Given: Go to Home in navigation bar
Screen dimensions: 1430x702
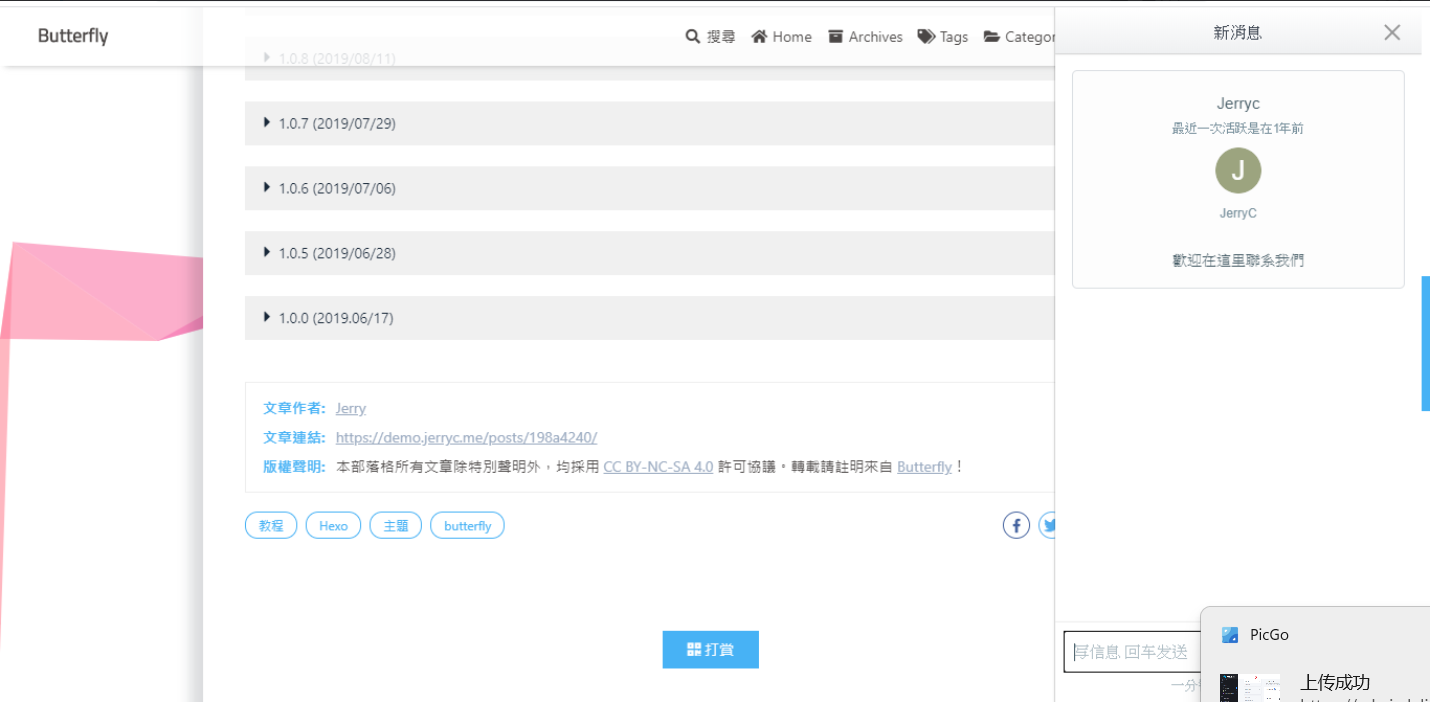Looking at the screenshot, I should click(x=781, y=36).
